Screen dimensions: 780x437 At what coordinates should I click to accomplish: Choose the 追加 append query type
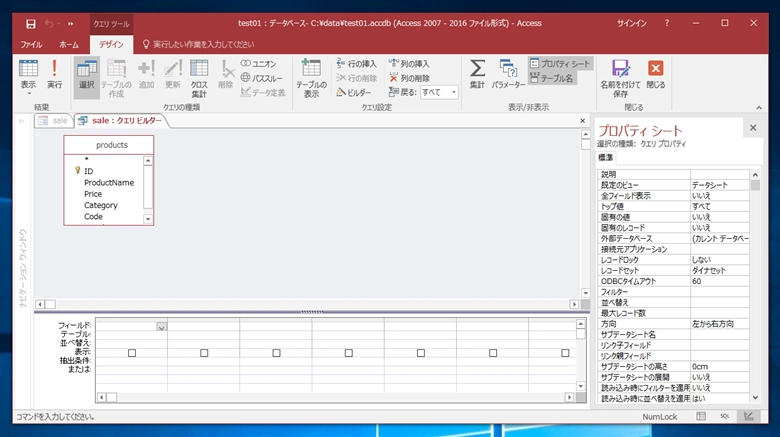(146, 75)
